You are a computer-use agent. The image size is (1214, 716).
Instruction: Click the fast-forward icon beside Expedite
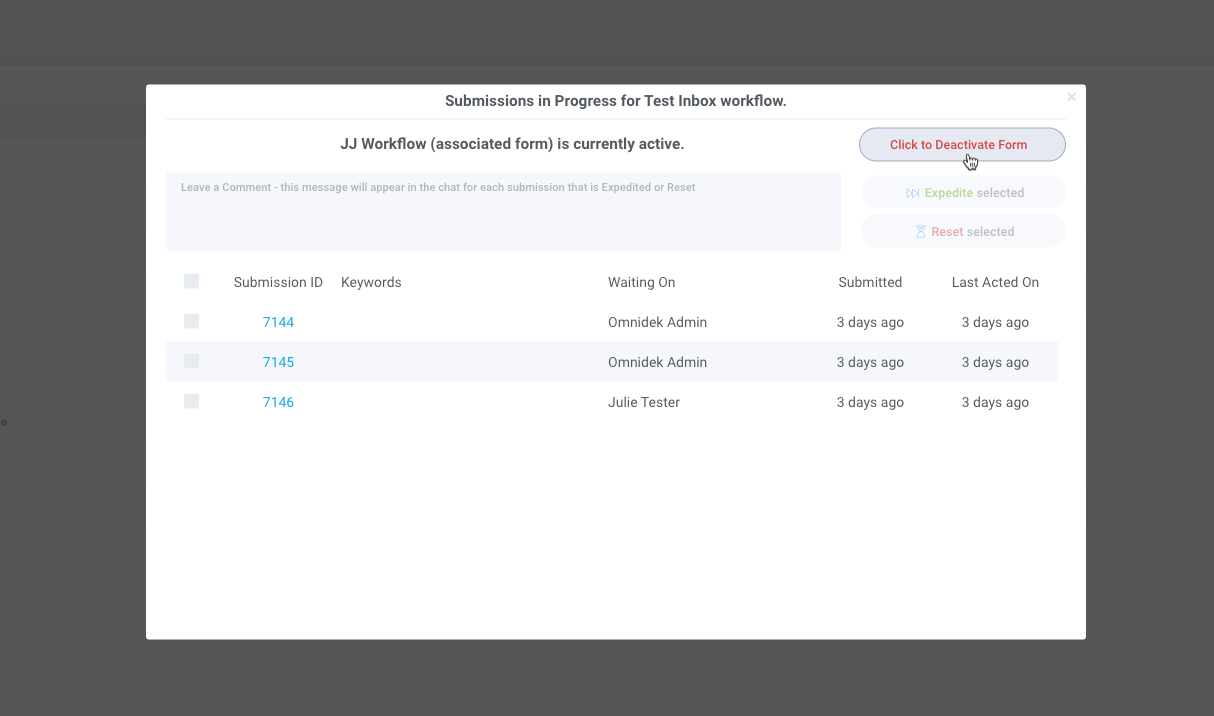(x=912, y=193)
